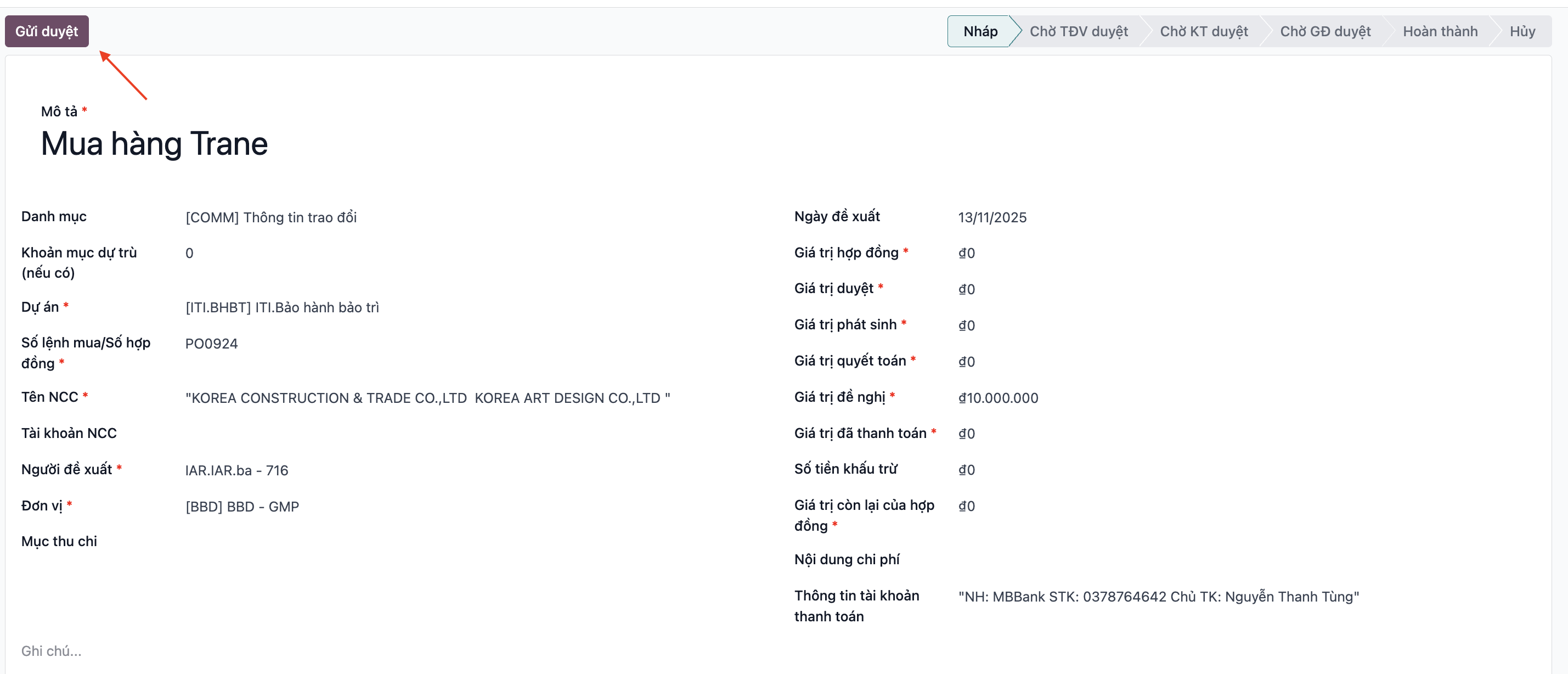
Task: Click the Giá trị hợp đồng value
Action: (966, 253)
